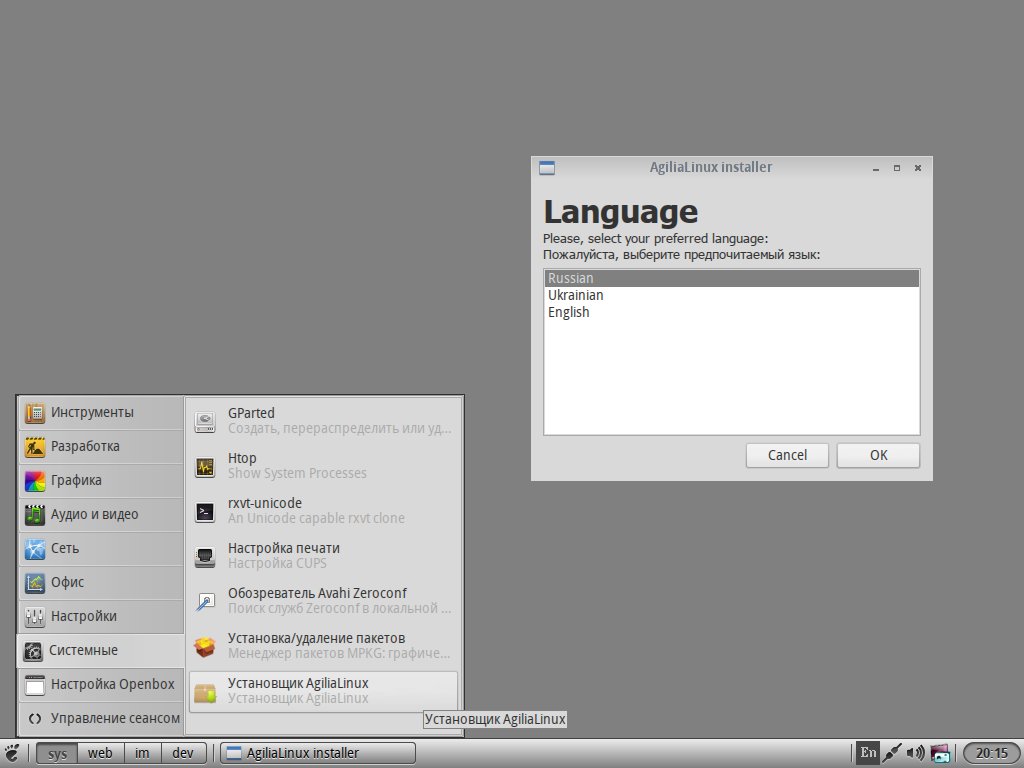Click AgiliaLinux installer taskbar button
The height and width of the screenshot is (768, 1024).
[x=317, y=753]
